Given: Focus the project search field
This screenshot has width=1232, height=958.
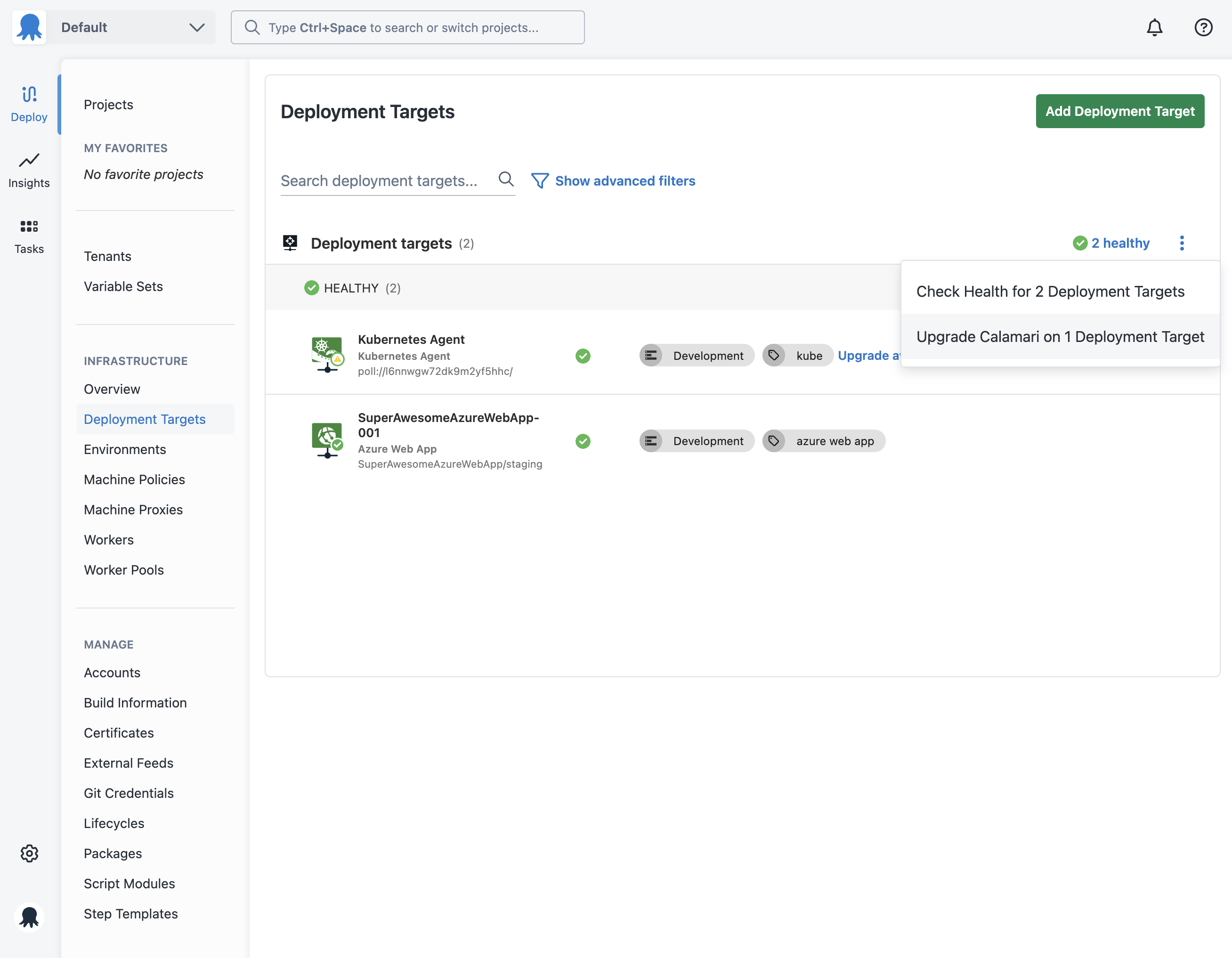Looking at the screenshot, I should [407, 28].
